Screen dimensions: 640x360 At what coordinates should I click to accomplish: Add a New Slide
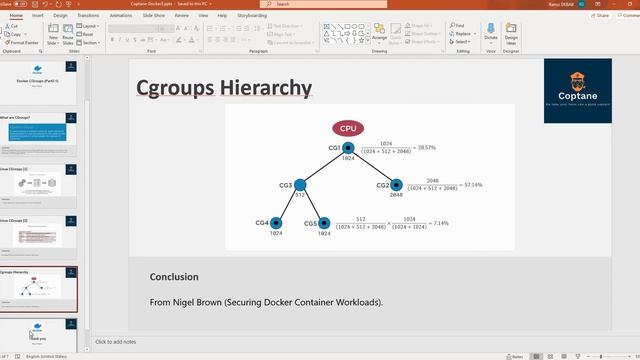(x=53, y=34)
